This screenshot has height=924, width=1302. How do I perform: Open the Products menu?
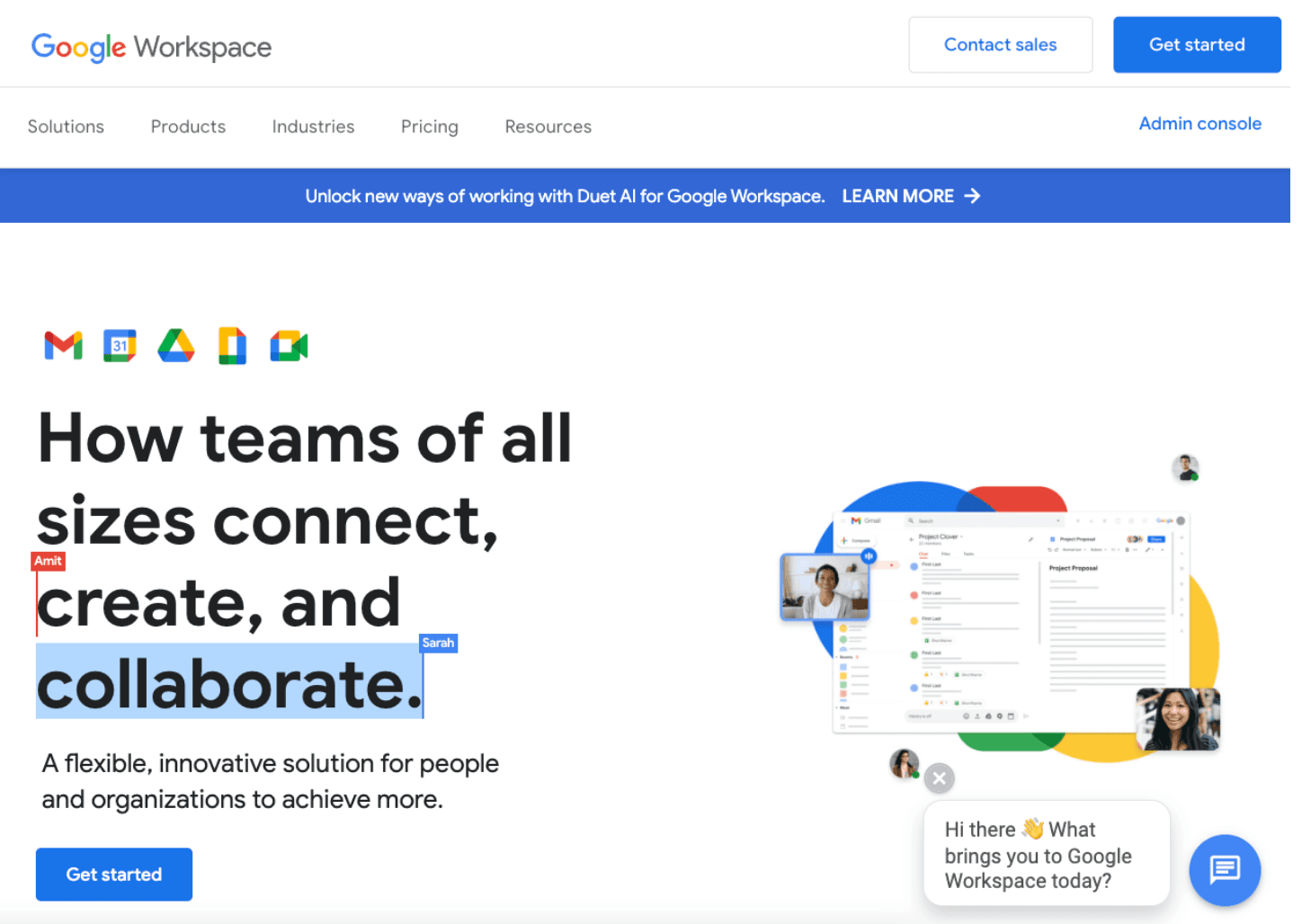coord(188,127)
